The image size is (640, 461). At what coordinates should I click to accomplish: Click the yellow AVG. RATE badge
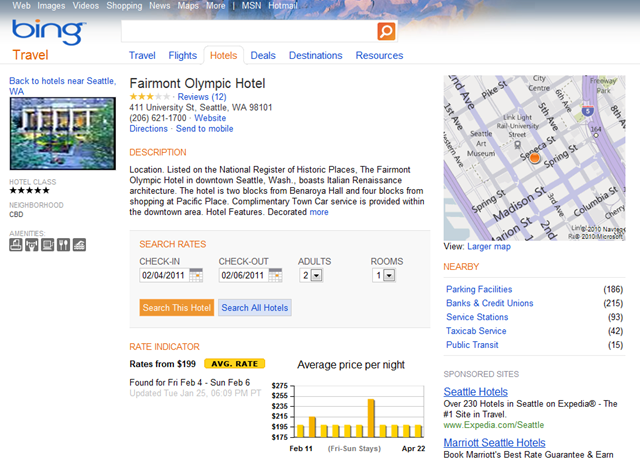(x=234, y=363)
